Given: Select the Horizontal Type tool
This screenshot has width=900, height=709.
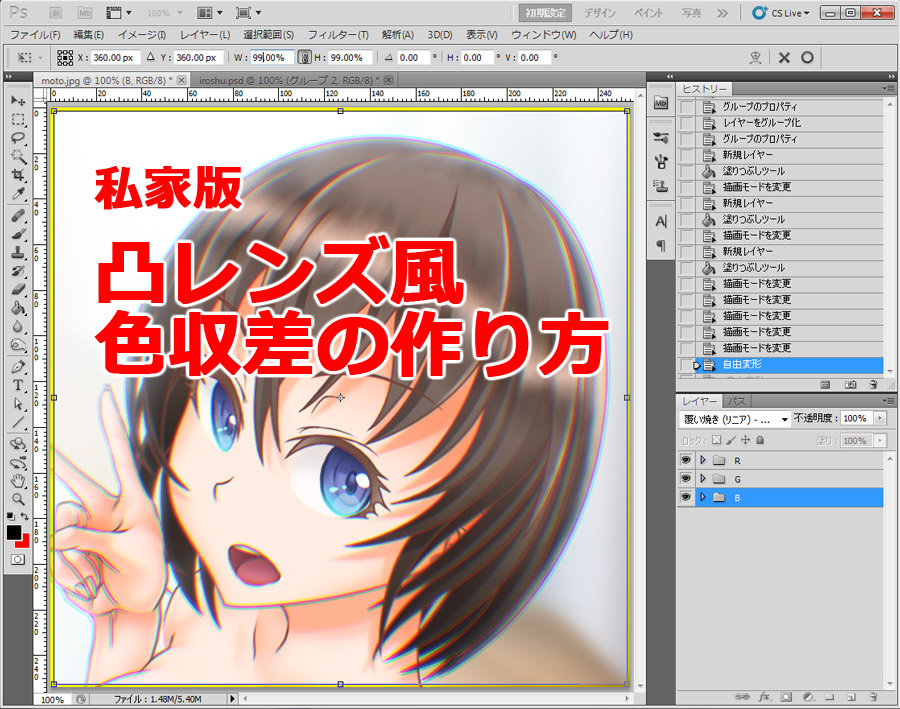Looking at the screenshot, I should 18,385.
